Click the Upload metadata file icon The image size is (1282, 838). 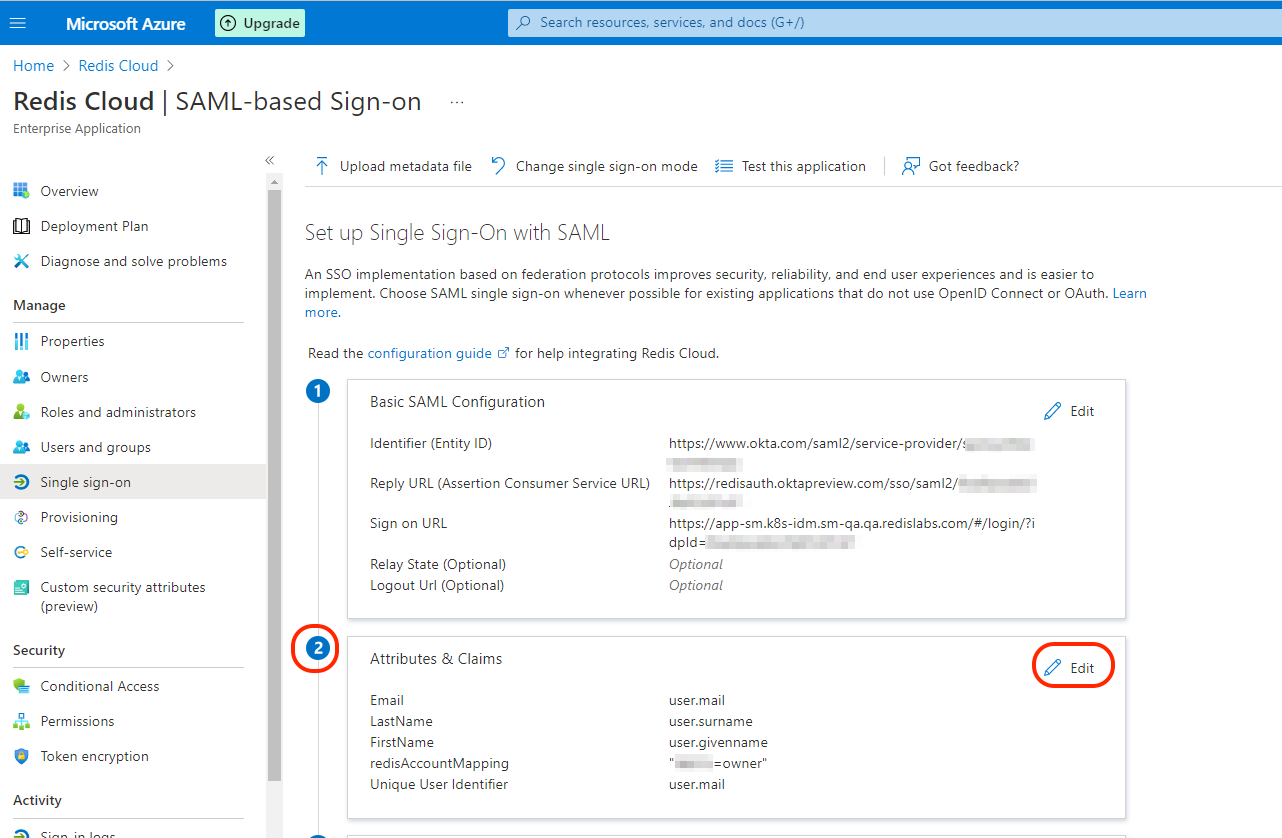tap(322, 166)
